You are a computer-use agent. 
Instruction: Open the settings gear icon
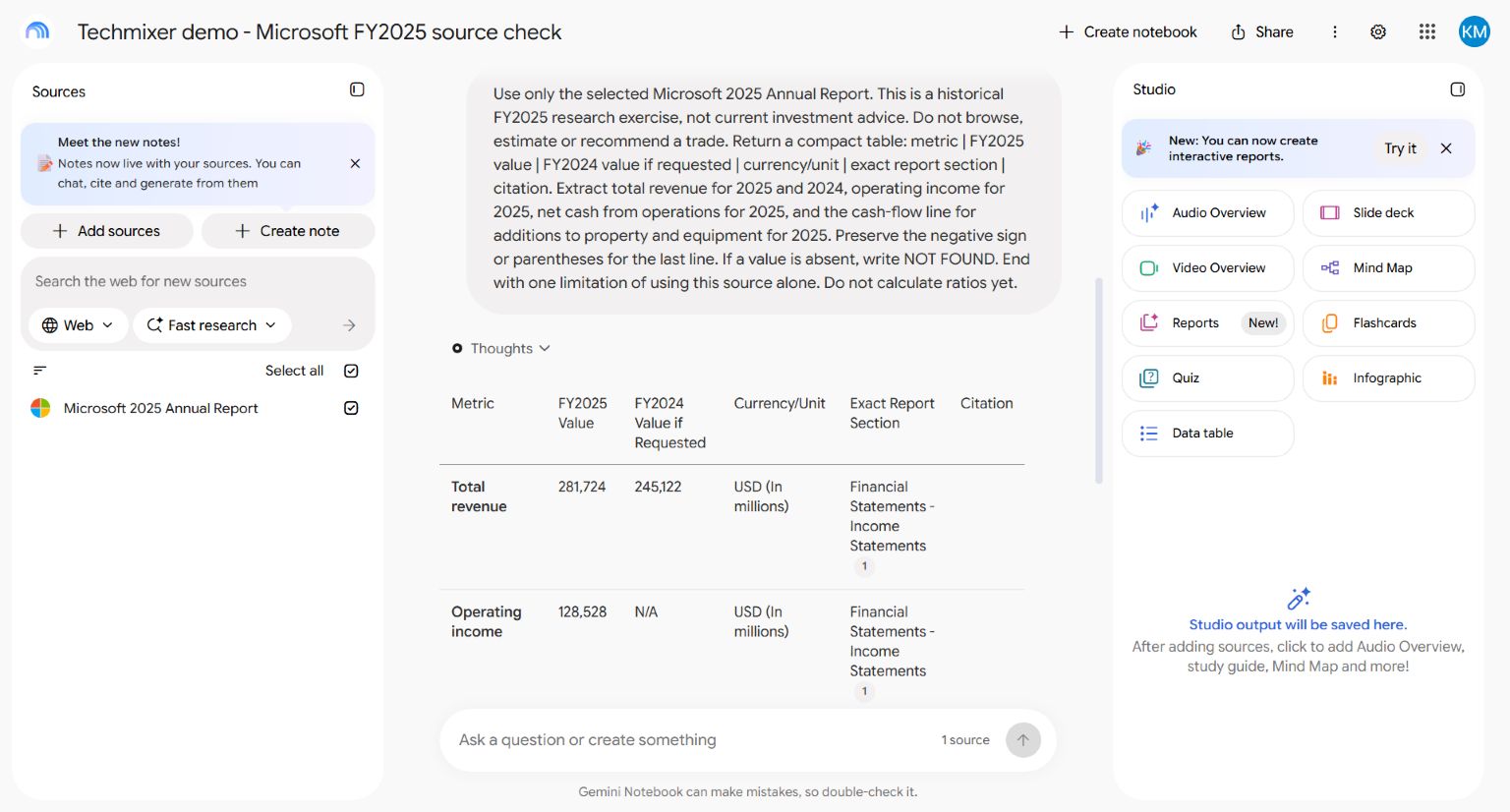tap(1378, 31)
